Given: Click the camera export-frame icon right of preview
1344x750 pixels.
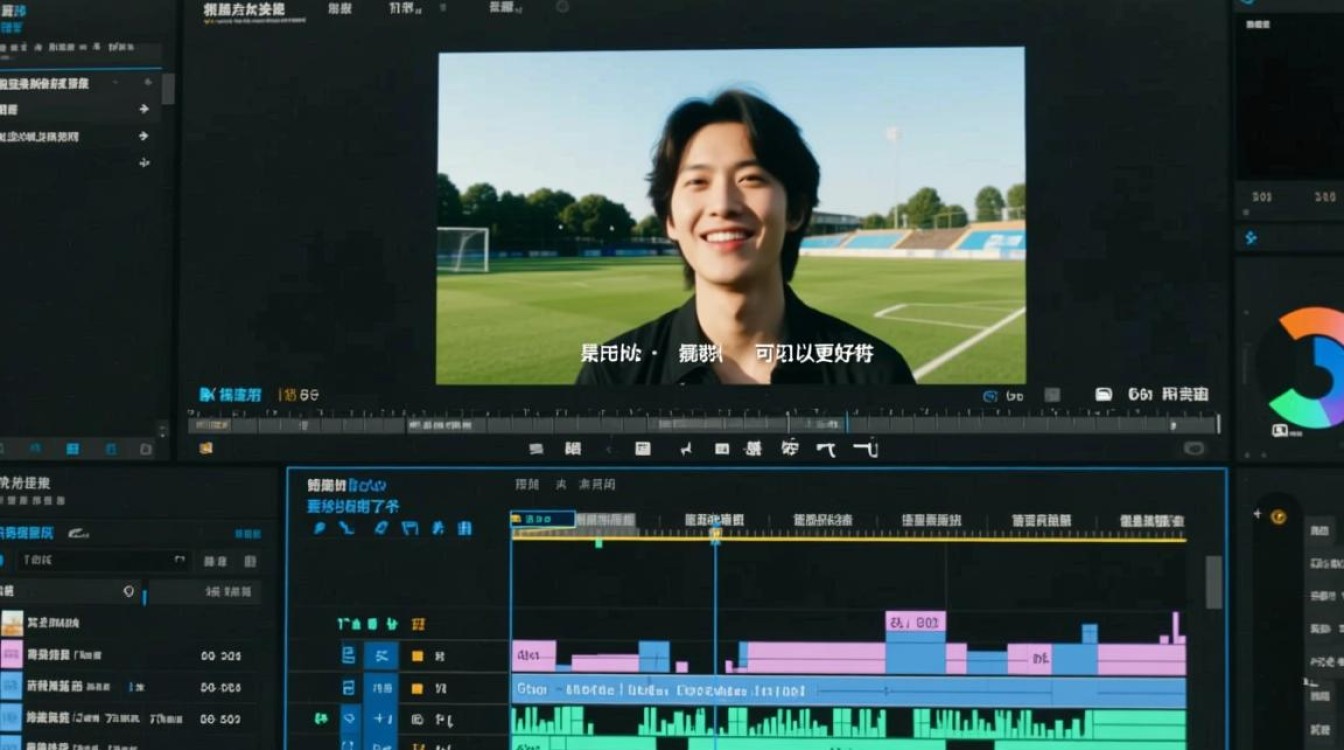Looking at the screenshot, I should coord(1103,395).
